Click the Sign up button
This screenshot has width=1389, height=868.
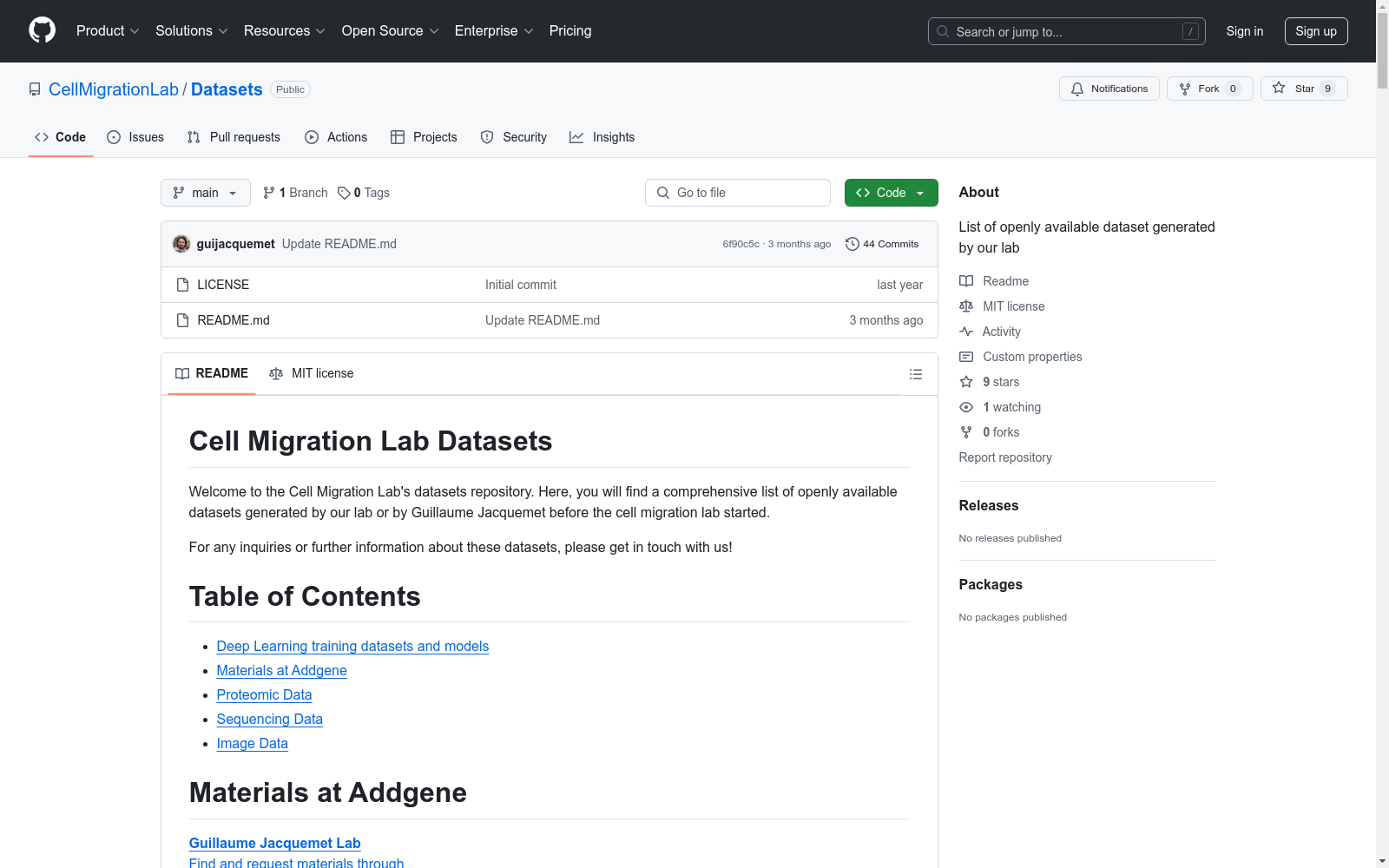(1316, 31)
